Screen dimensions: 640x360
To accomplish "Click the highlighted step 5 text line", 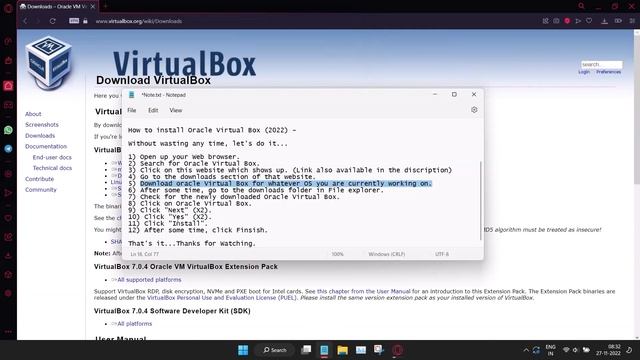I will [x=286, y=183].
